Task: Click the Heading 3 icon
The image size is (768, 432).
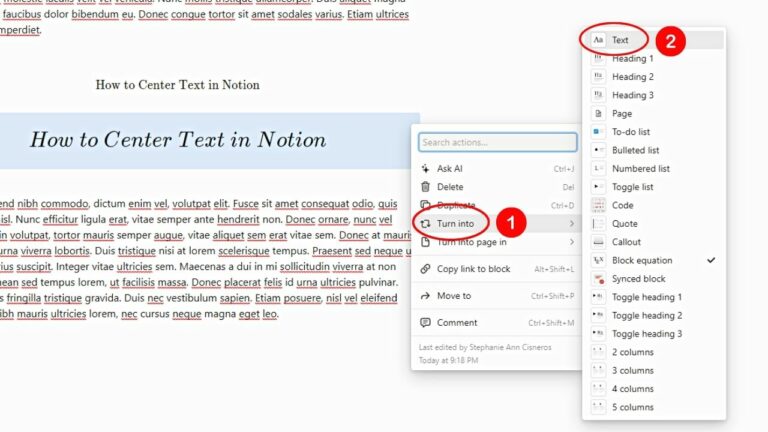Action: pos(598,95)
